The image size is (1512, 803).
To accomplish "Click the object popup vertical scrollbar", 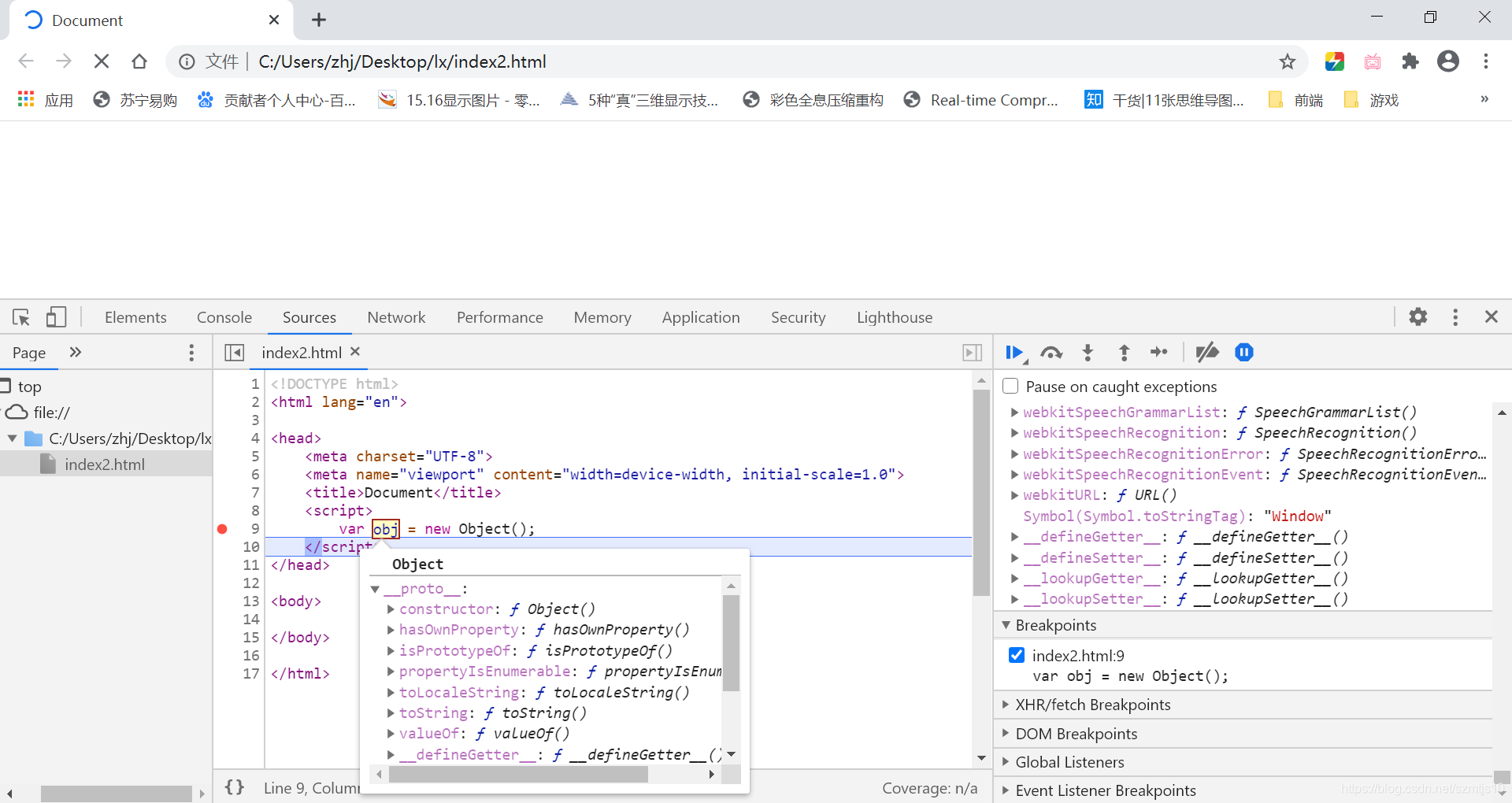I will coord(731,643).
